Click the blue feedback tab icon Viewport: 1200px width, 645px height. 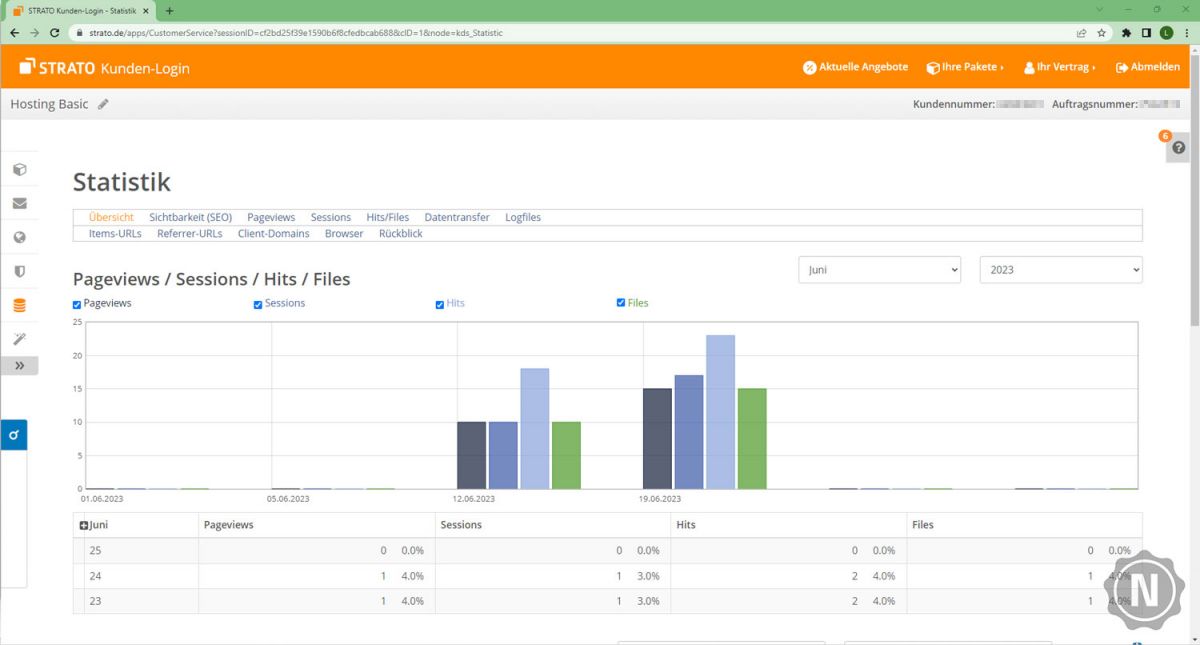(13, 435)
